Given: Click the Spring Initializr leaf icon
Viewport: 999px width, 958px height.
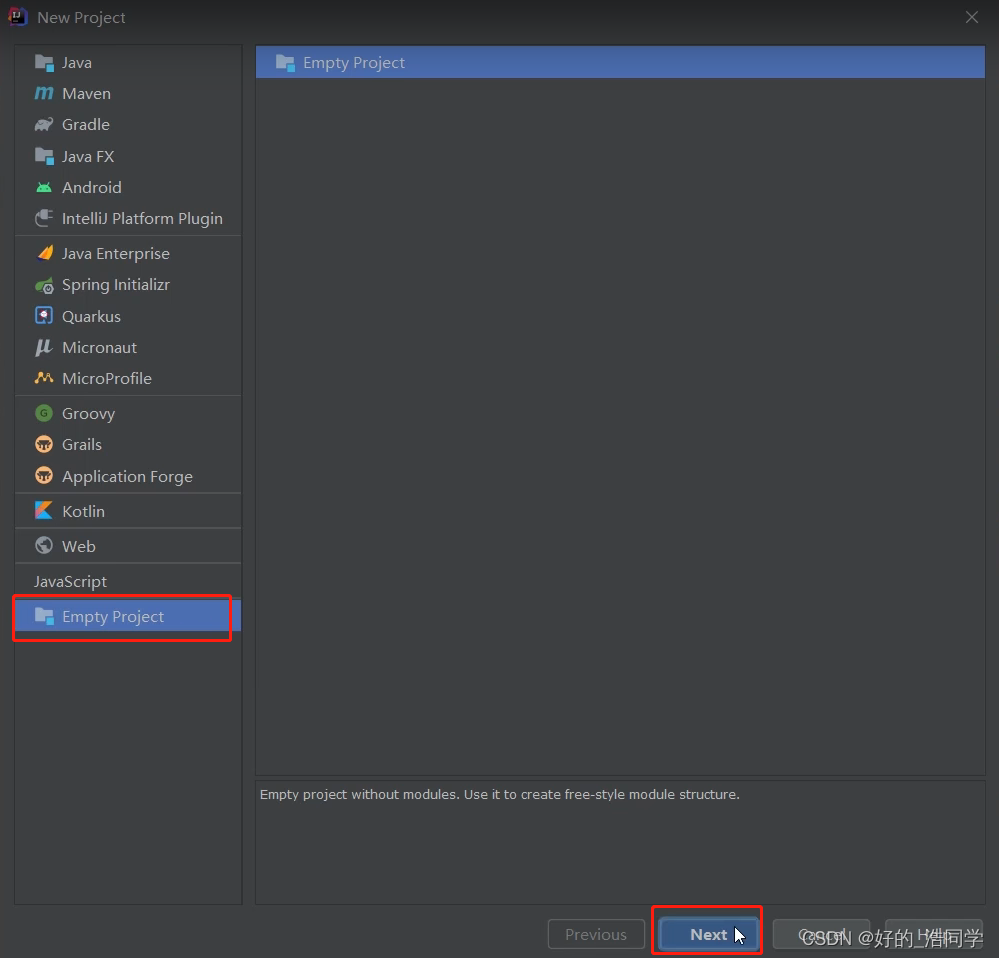Looking at the screenshot, I should (44, 285).
